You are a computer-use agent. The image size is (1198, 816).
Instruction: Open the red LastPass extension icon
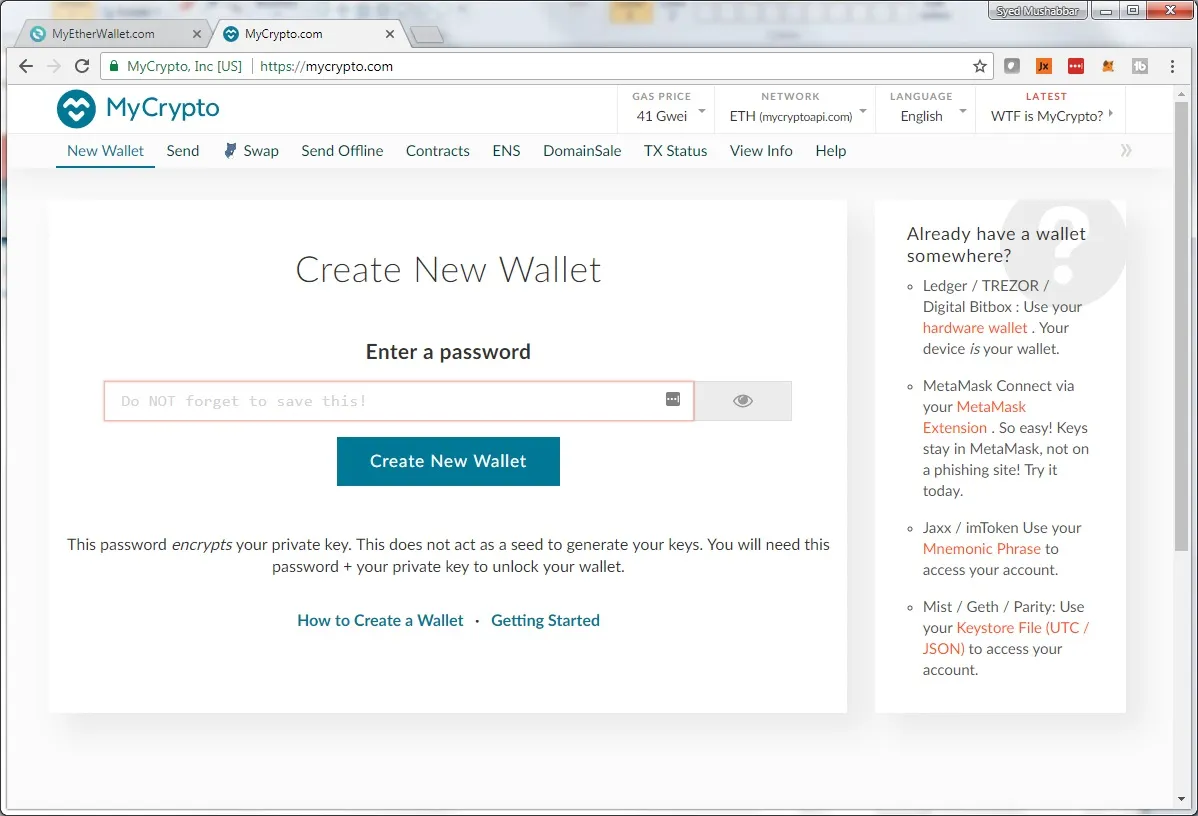tap(1076, 66)
